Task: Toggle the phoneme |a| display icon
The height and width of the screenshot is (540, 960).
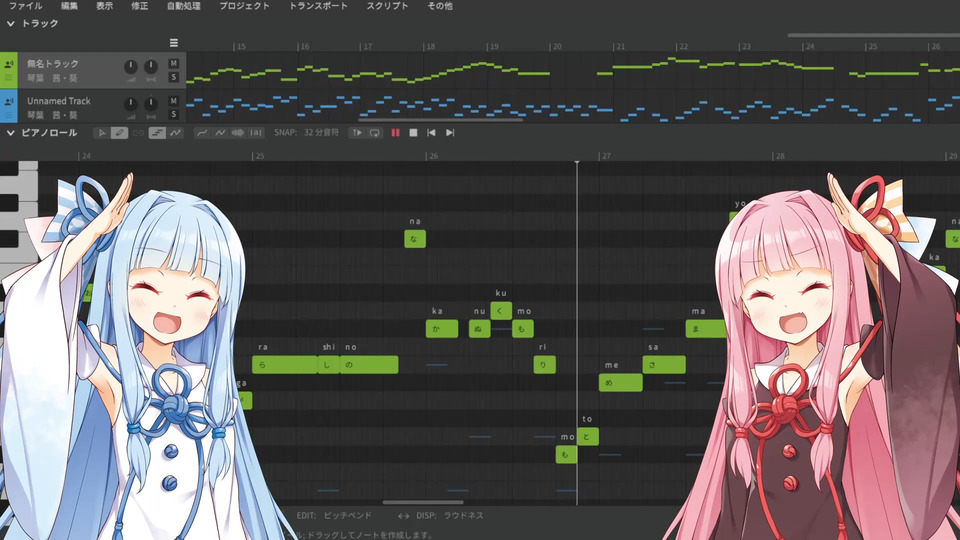Action: click(255, 133)
